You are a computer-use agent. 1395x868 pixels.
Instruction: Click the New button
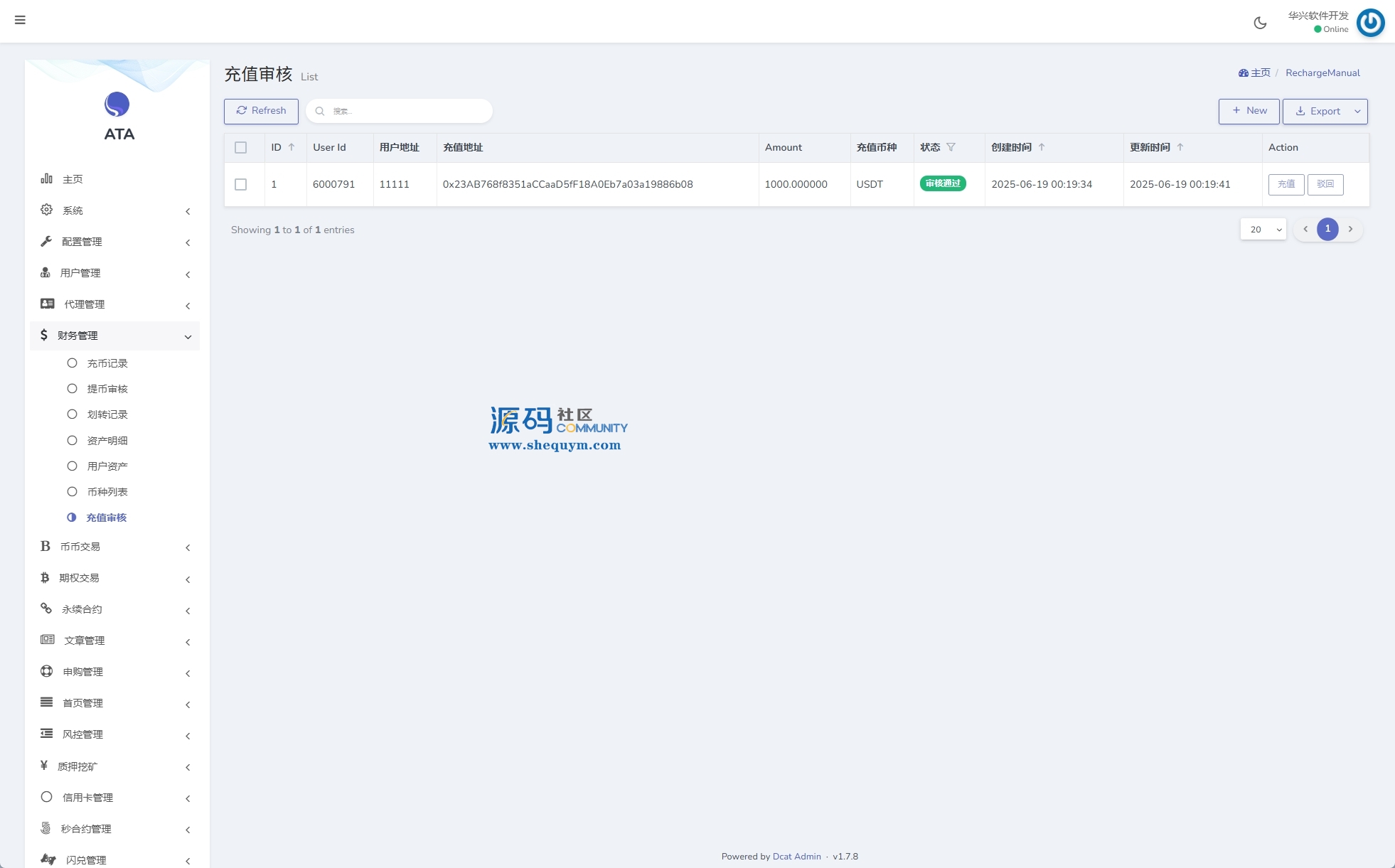pos(1249,111)
